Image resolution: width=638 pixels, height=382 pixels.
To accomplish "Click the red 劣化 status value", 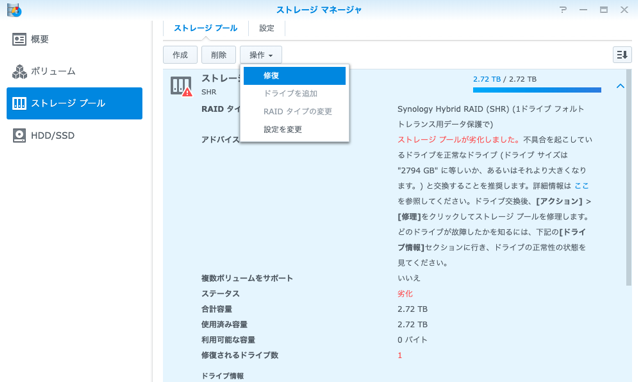I will click(405, 294).
